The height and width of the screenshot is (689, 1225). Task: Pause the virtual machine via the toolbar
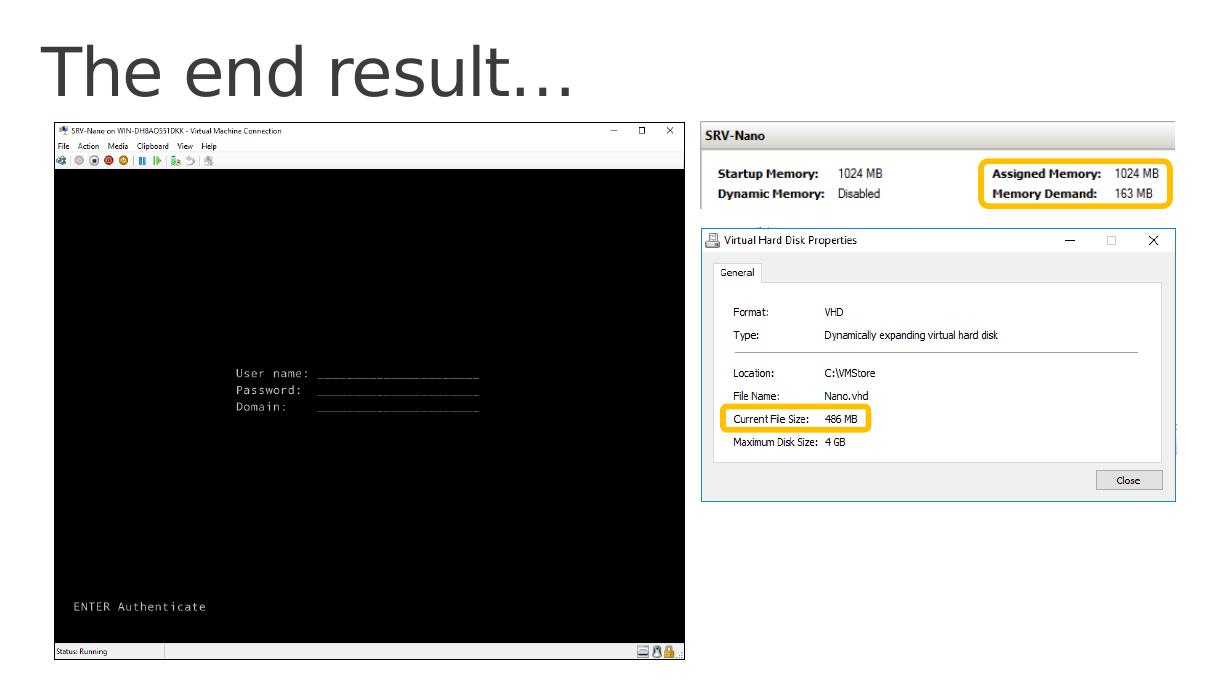(x=142, y=160)
